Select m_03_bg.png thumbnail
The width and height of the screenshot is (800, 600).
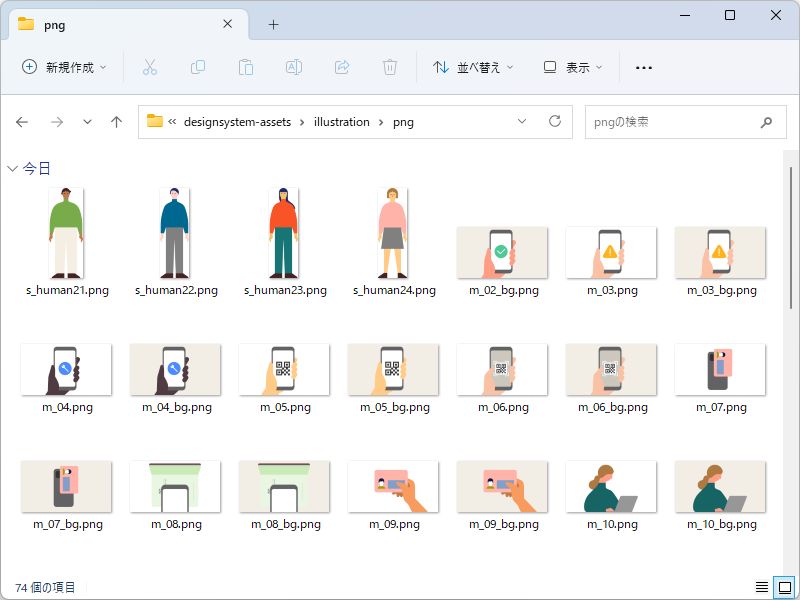[x=720, y=253]
